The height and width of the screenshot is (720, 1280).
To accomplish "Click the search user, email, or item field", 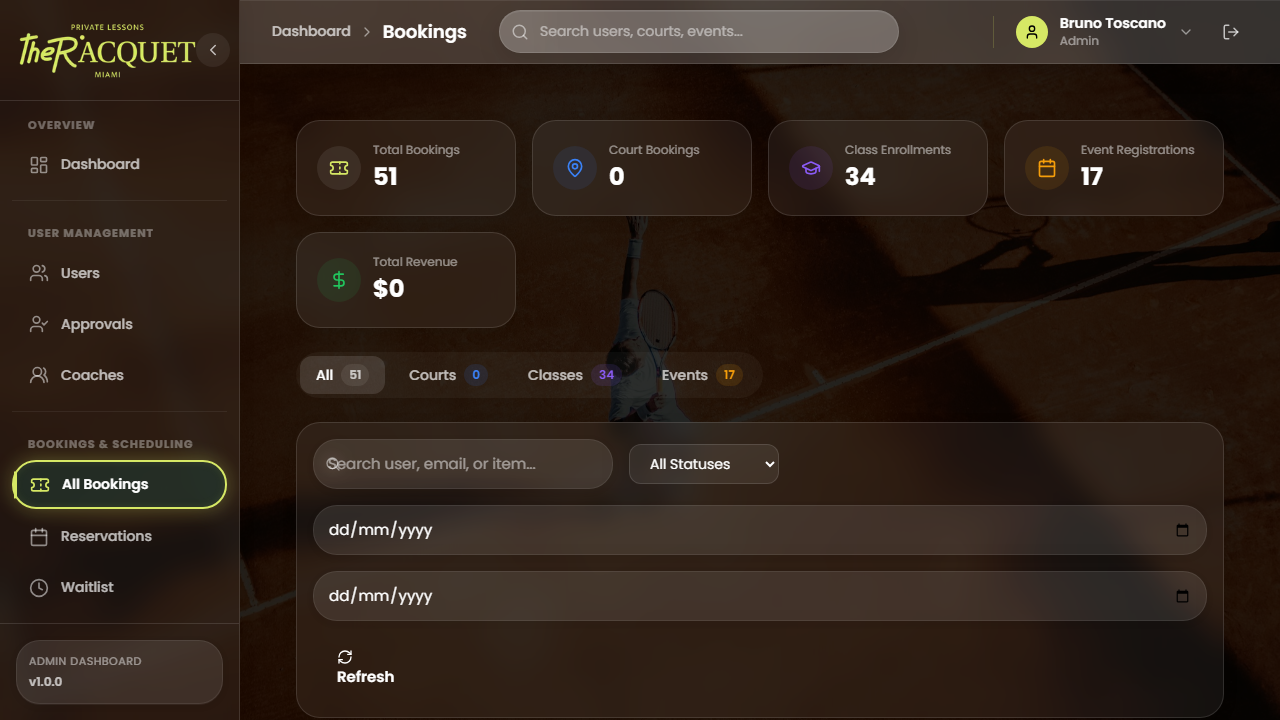I will (x=470, y=464).
